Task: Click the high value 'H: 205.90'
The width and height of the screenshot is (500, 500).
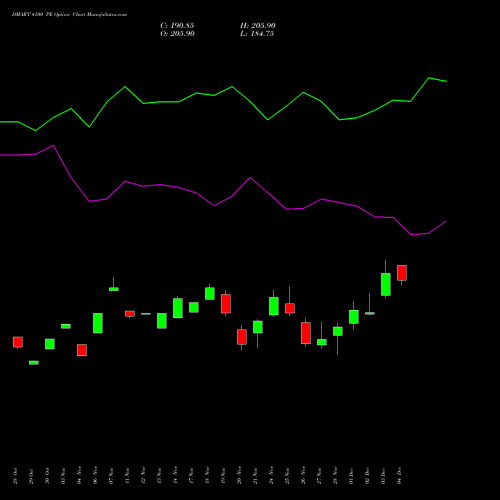Action: click(x=258, y=26)
